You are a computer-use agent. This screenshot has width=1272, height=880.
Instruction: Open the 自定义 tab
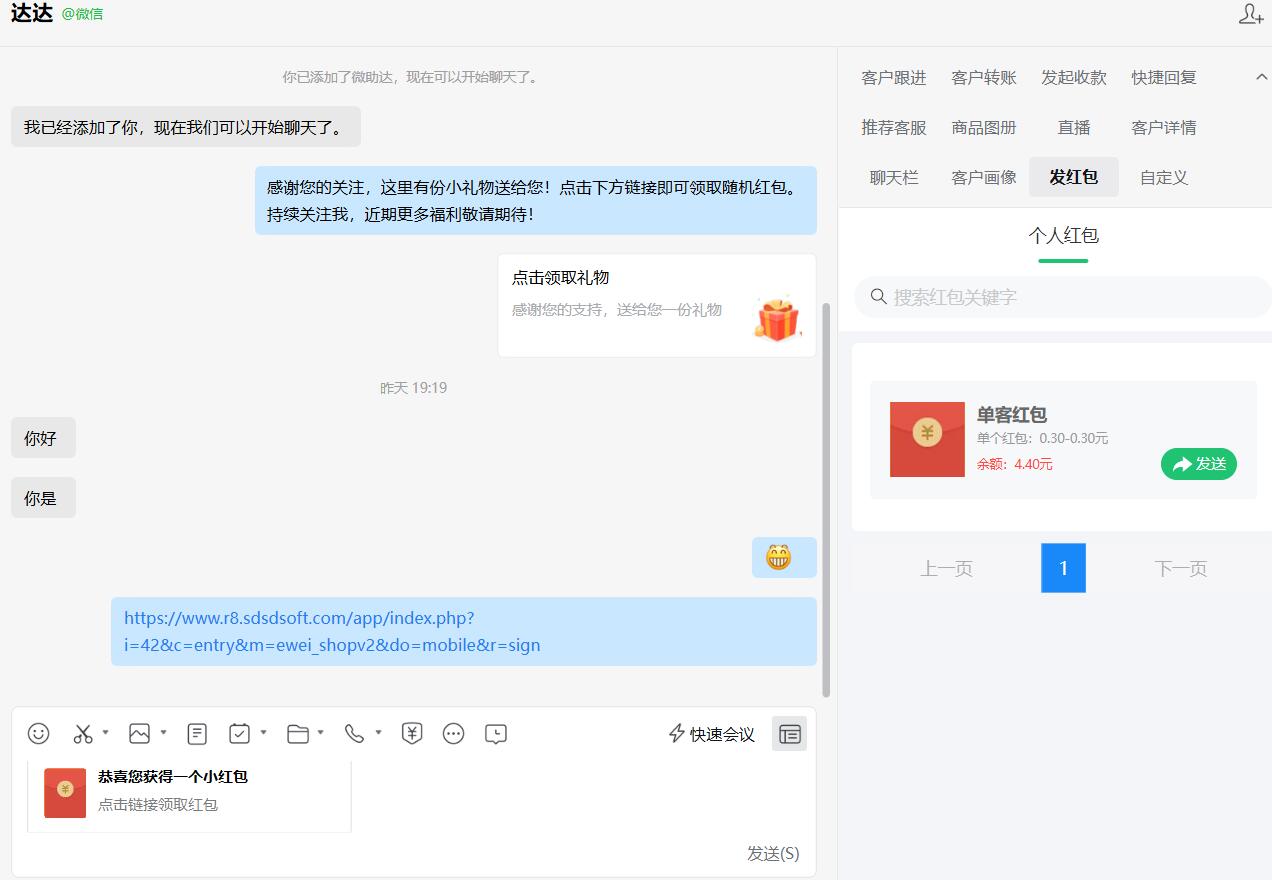point(1164,177)
